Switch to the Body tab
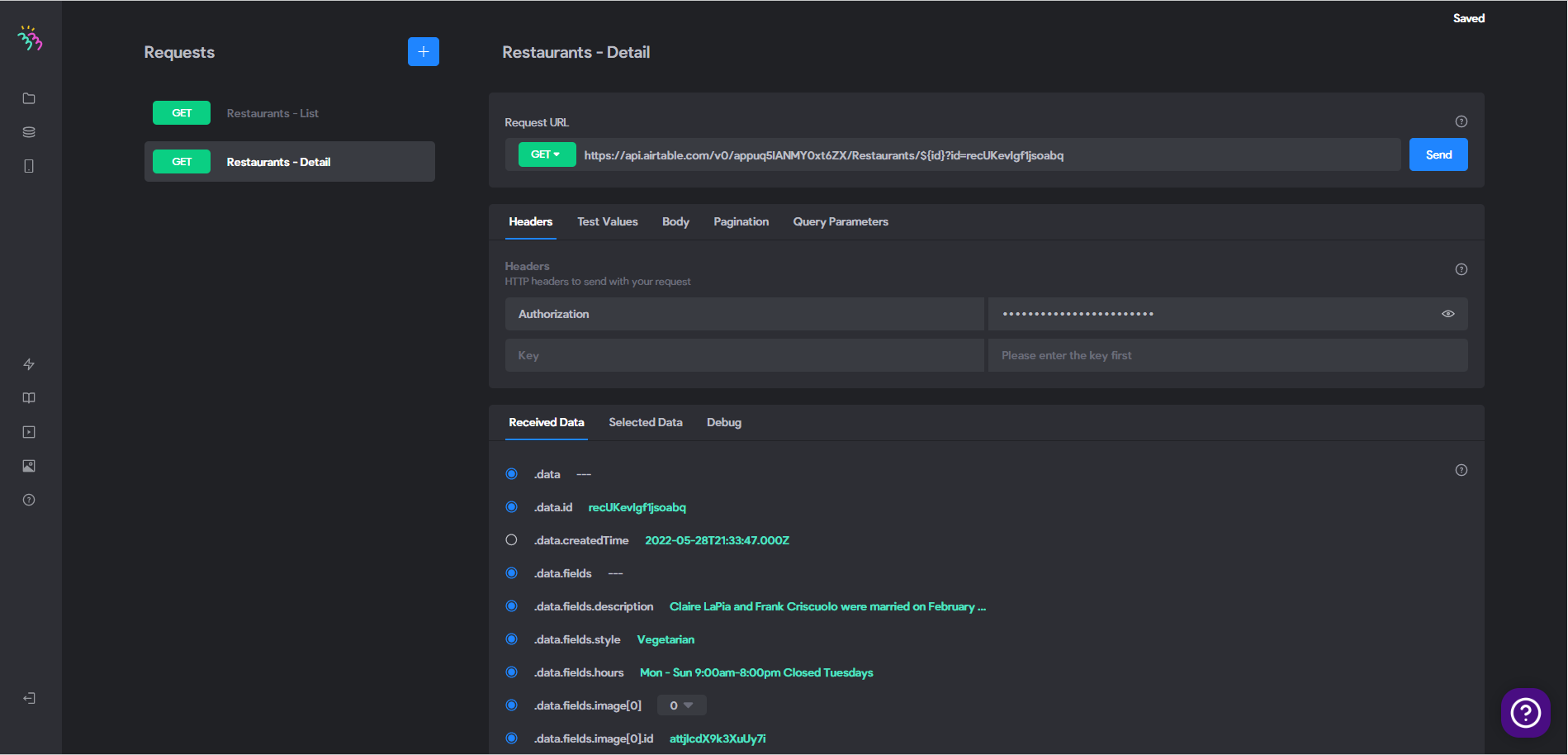The height and width of the screenshot is (755, 1568). coord(675,221)
